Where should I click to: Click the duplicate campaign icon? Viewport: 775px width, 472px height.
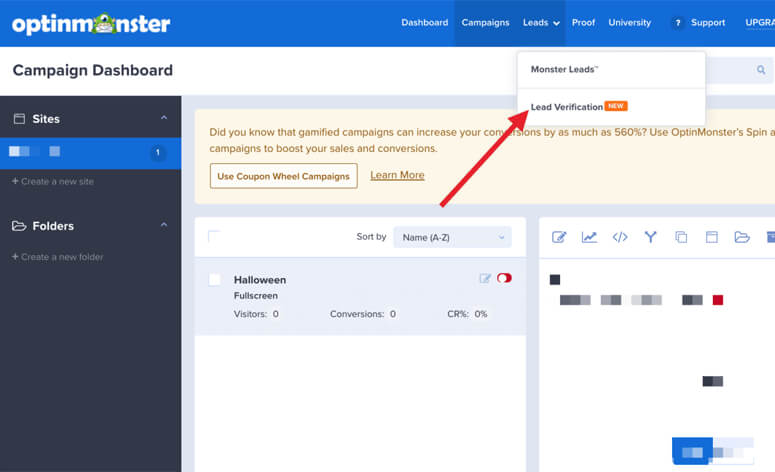click(681, 237)
